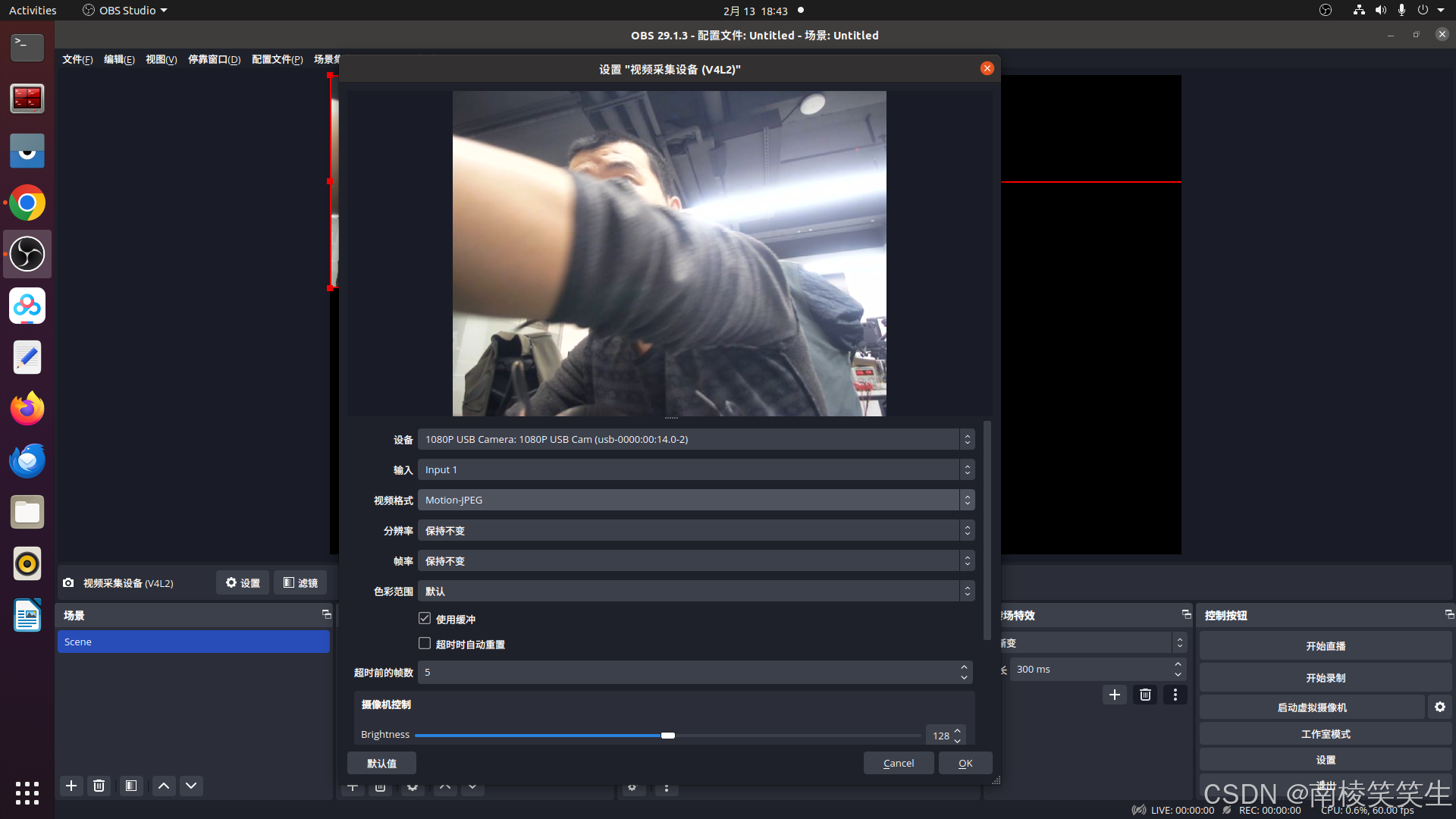Open scene filters icon in Scenes panel
This screenshot has width=1456, height=819.
point(131,786)
